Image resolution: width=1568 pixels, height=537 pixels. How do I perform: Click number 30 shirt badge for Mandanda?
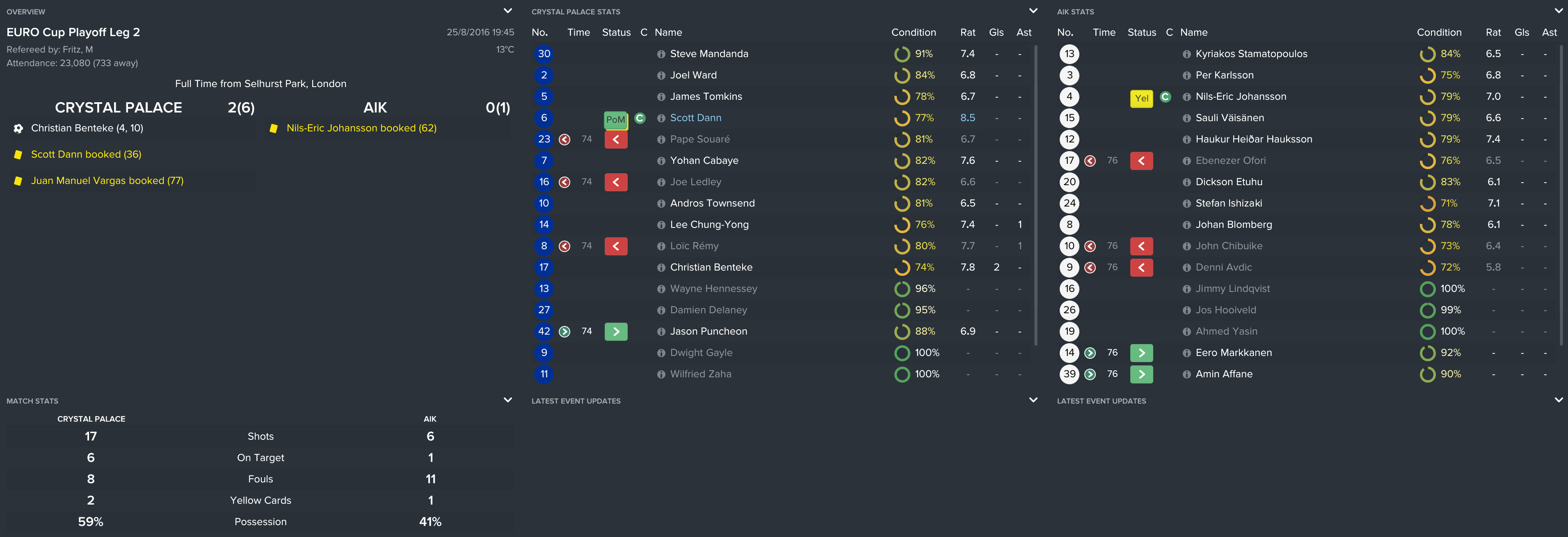pyautogui.click(x=544, y=54)
